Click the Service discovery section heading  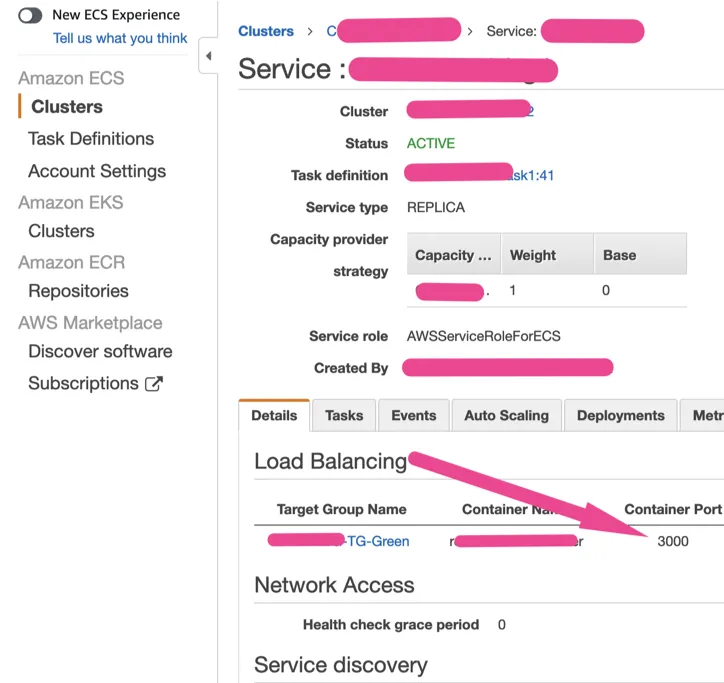341,665
